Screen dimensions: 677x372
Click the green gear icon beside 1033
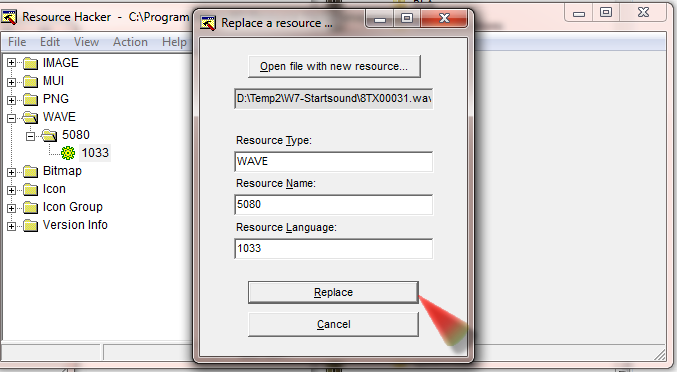(68, 153)
